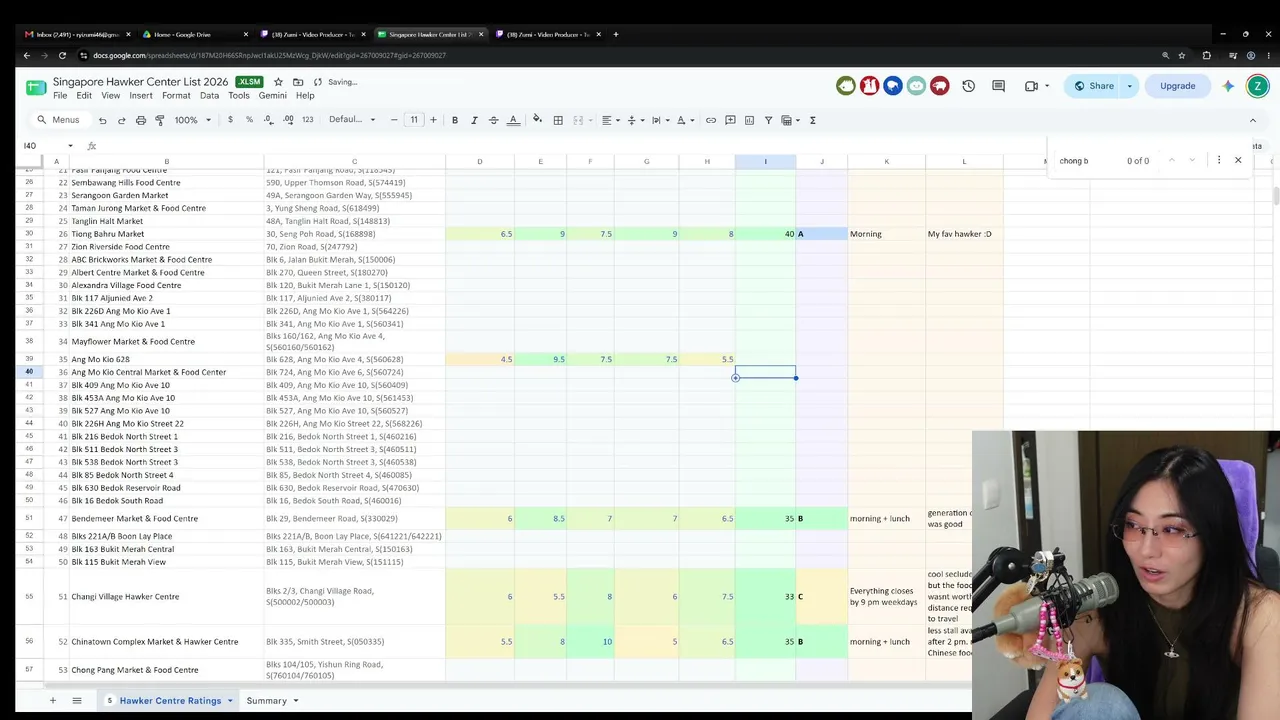
Task: Create a filter with funnel icon
Action: tap(768, 120)
